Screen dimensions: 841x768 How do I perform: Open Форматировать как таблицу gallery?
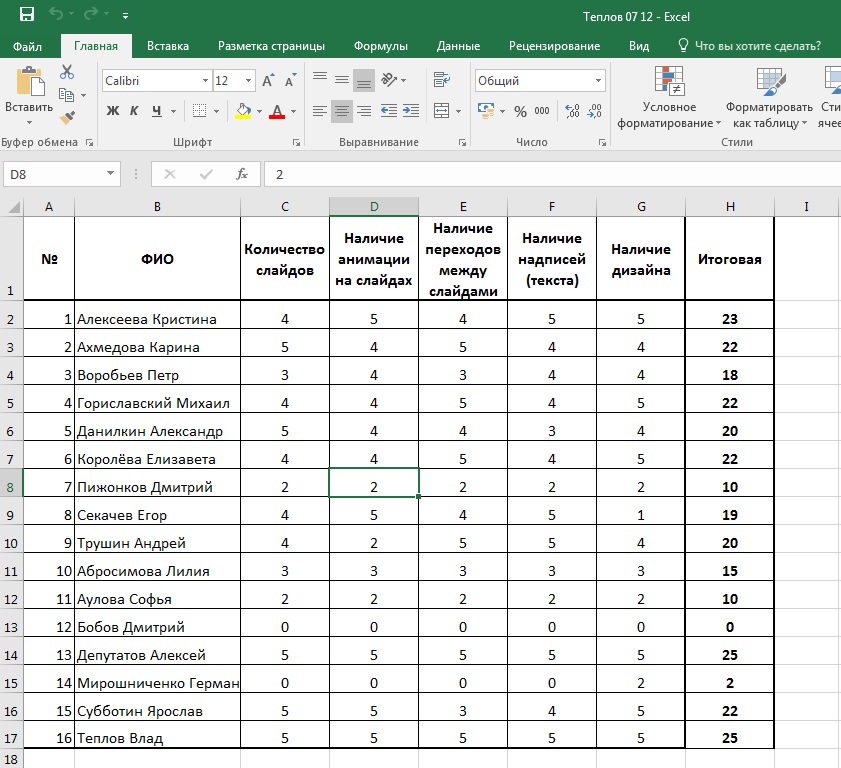pyautogui.click(x=770, y=98)
